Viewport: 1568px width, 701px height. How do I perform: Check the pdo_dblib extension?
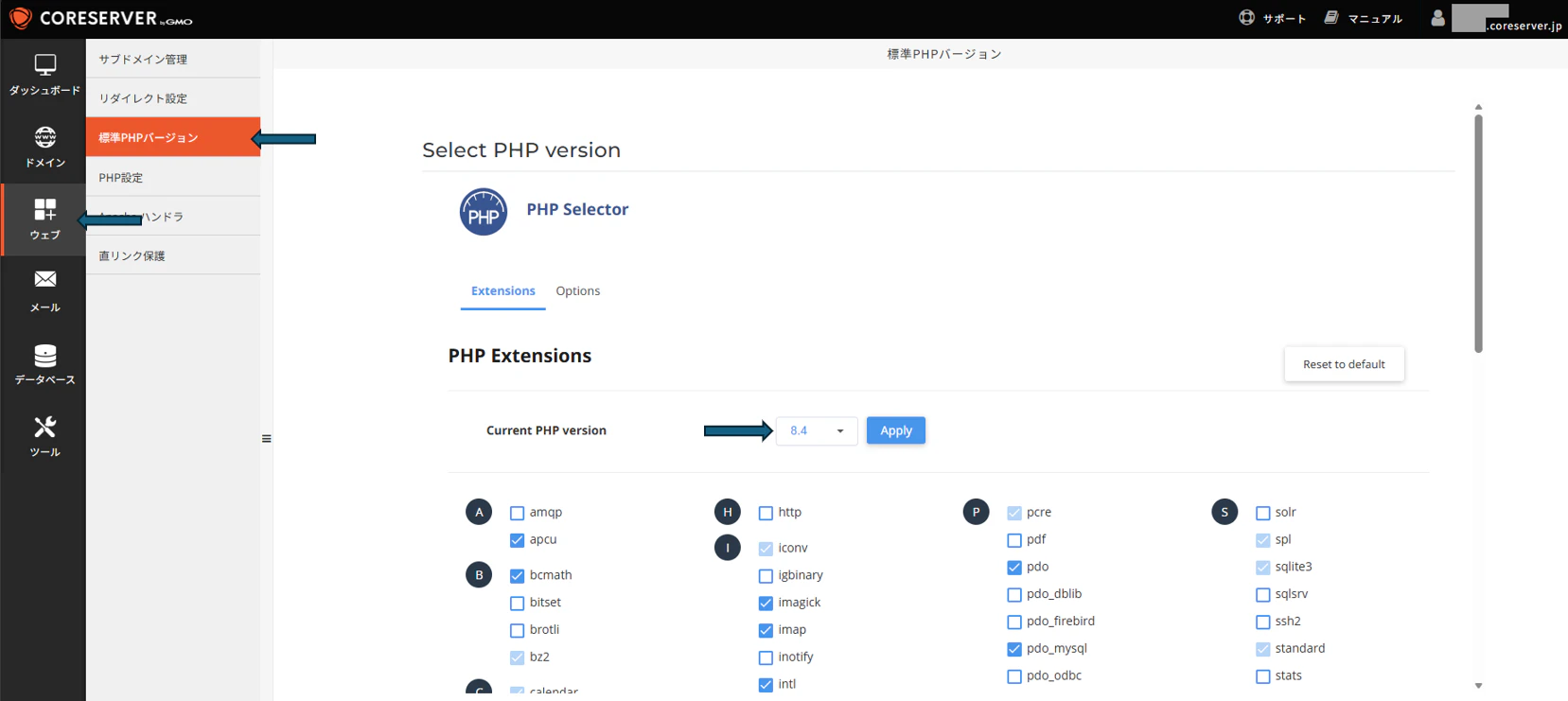1014,595
